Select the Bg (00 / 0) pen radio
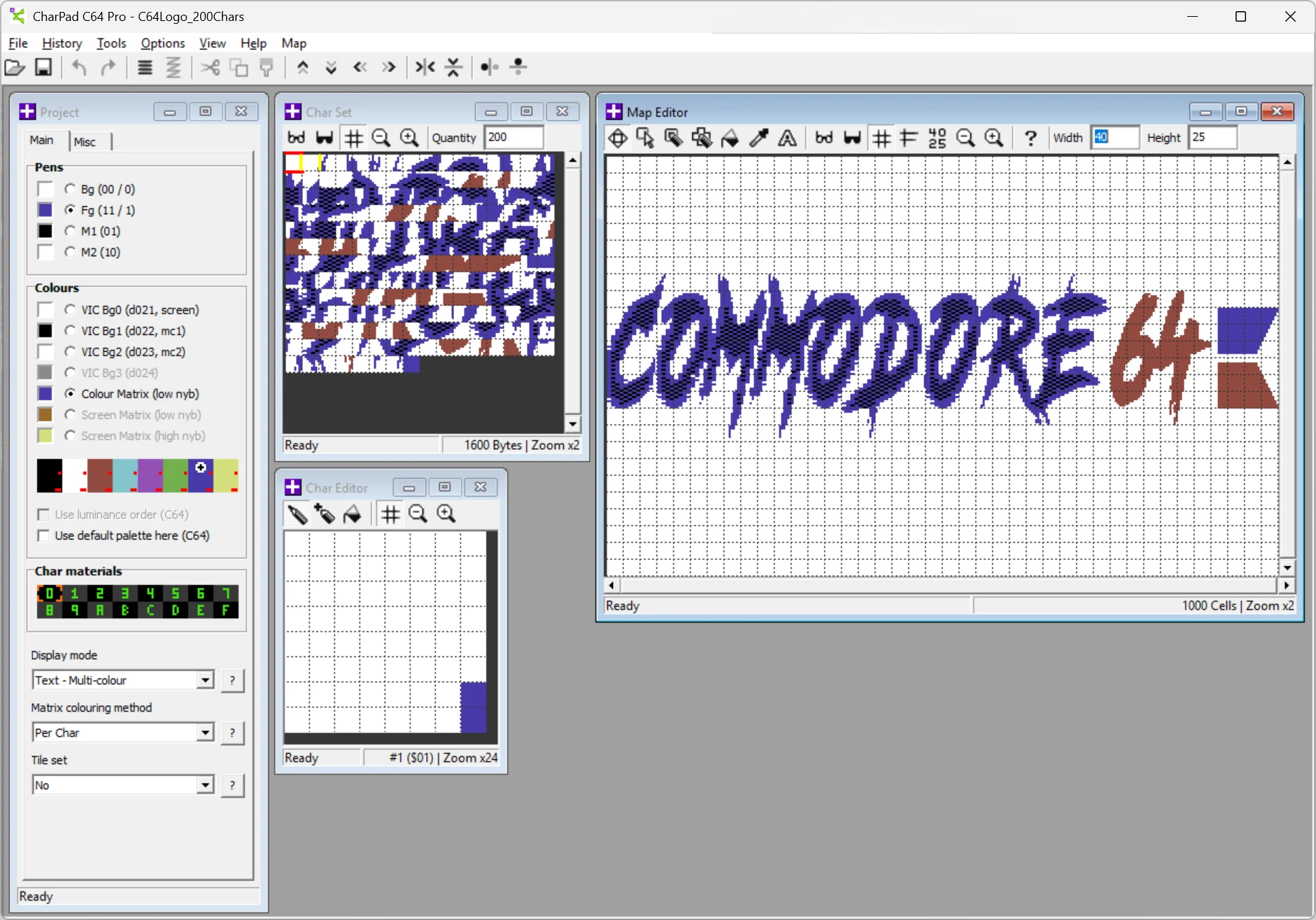This screenshot has height=920, width=1316. pos(70,189)
